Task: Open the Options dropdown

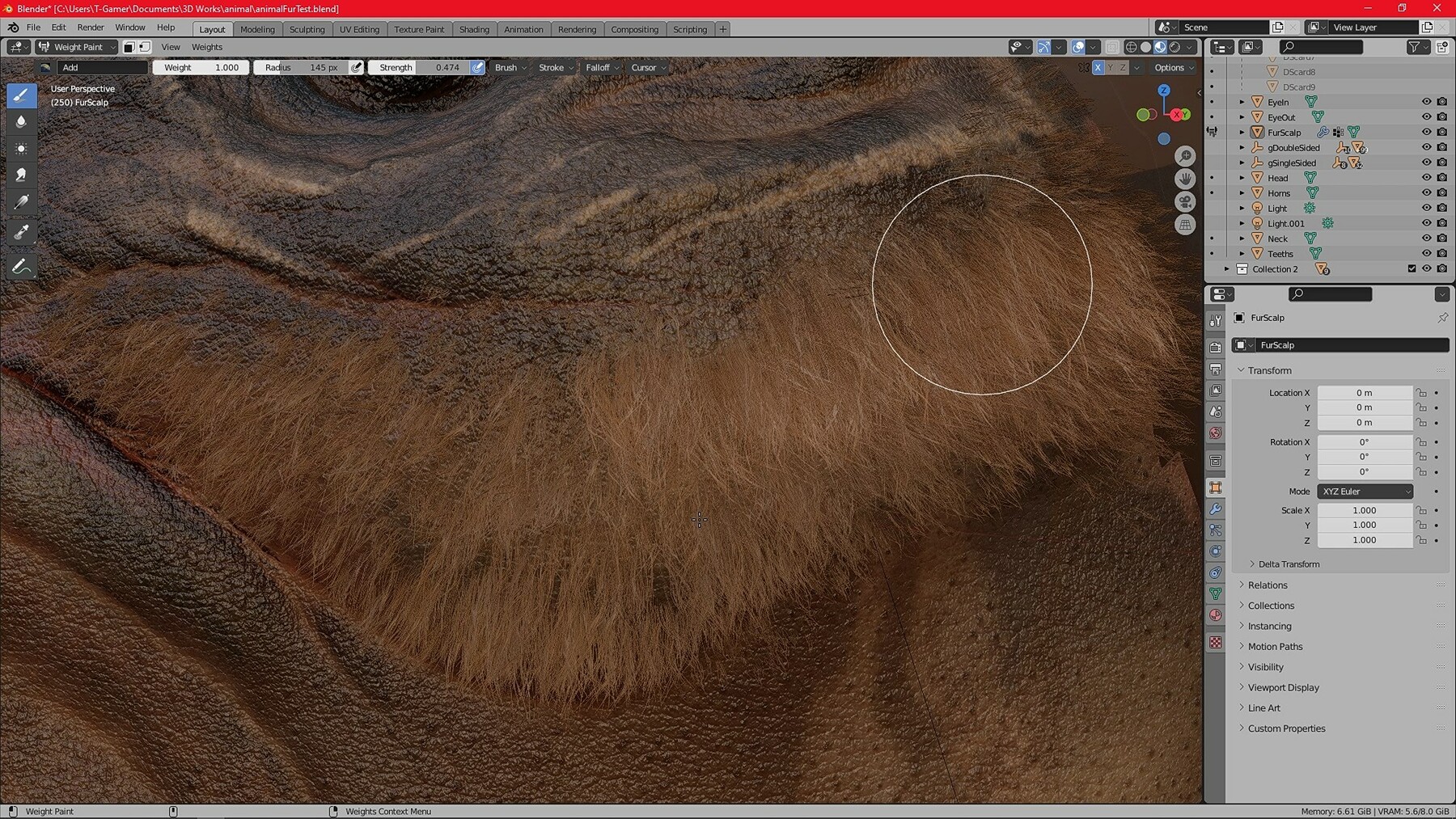Action: coord(1175,68)
